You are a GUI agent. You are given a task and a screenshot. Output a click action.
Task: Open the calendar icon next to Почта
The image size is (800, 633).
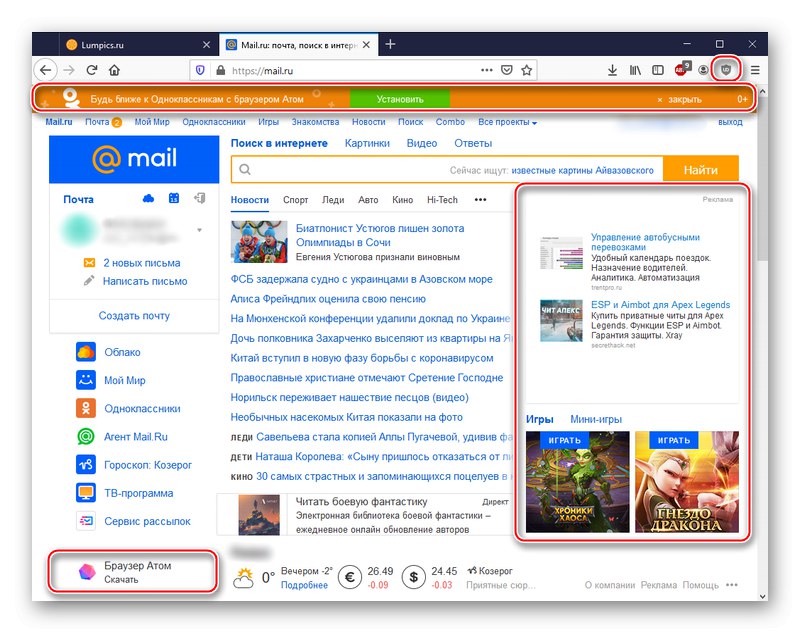click(x=174, y=198)
